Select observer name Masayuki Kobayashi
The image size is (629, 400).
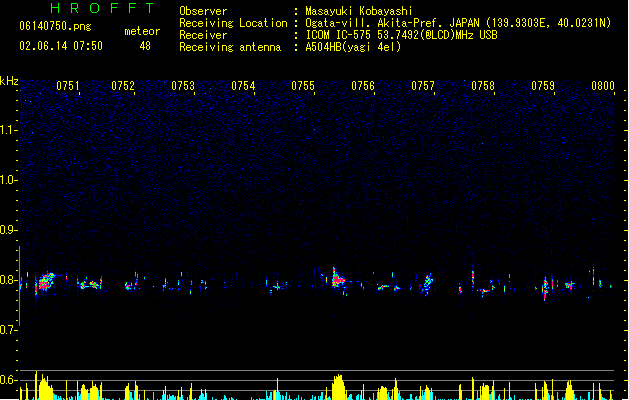point(359,11)
